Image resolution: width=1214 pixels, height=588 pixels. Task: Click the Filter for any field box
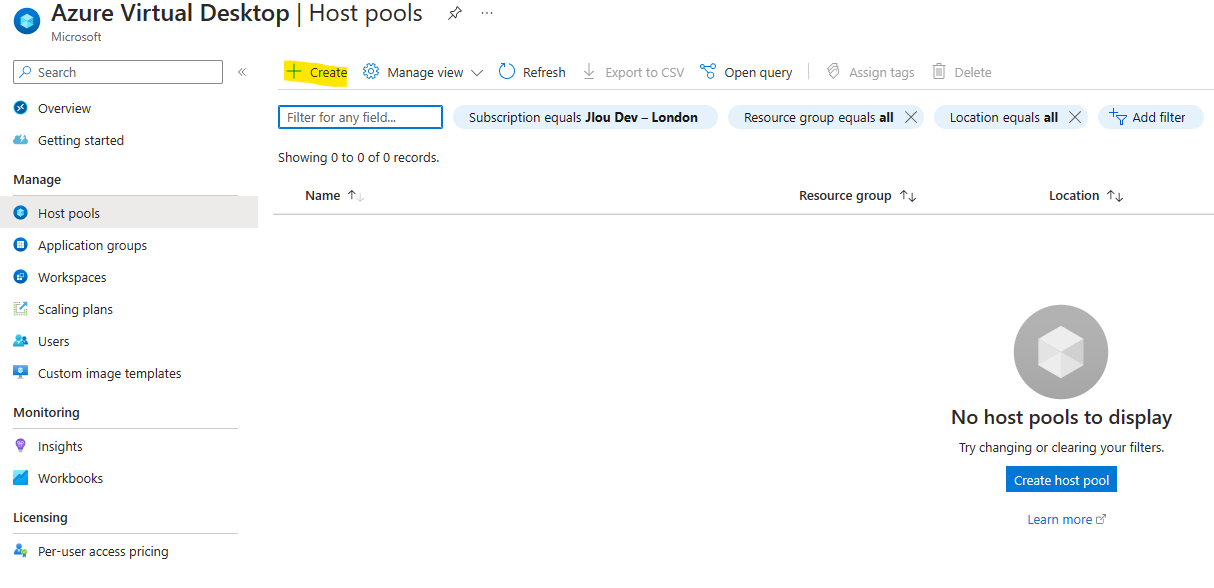click(x=360, y=117)
